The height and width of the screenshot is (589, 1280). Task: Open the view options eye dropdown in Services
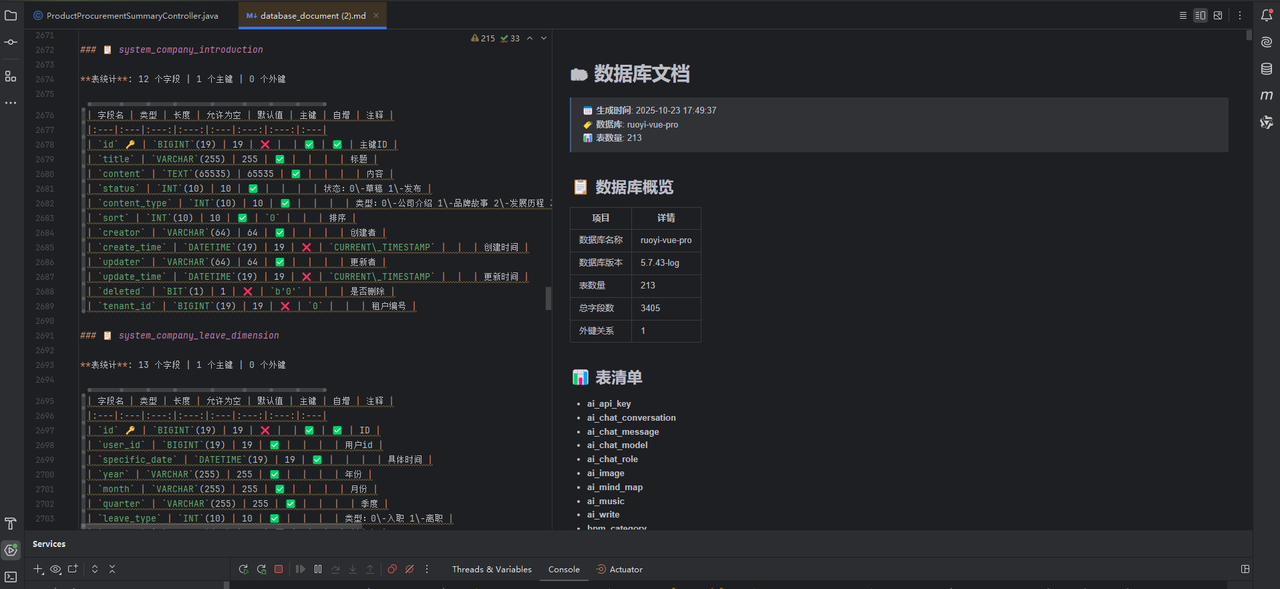tap(56, 569)
